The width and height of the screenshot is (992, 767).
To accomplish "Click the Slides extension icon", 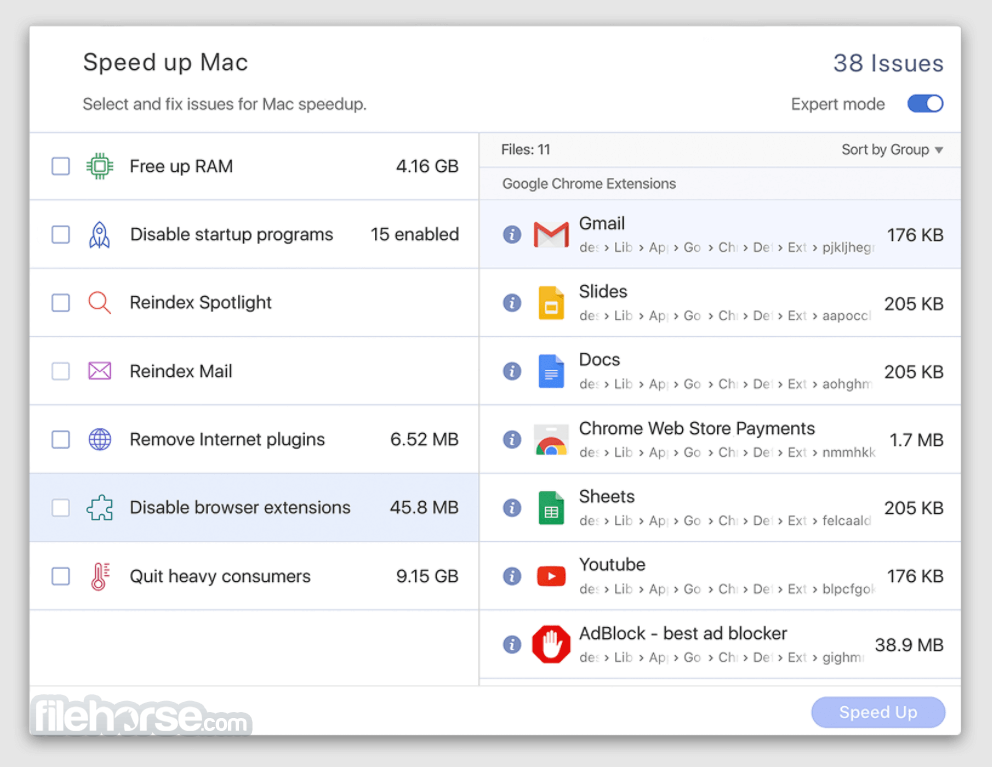I will (551, 302).
